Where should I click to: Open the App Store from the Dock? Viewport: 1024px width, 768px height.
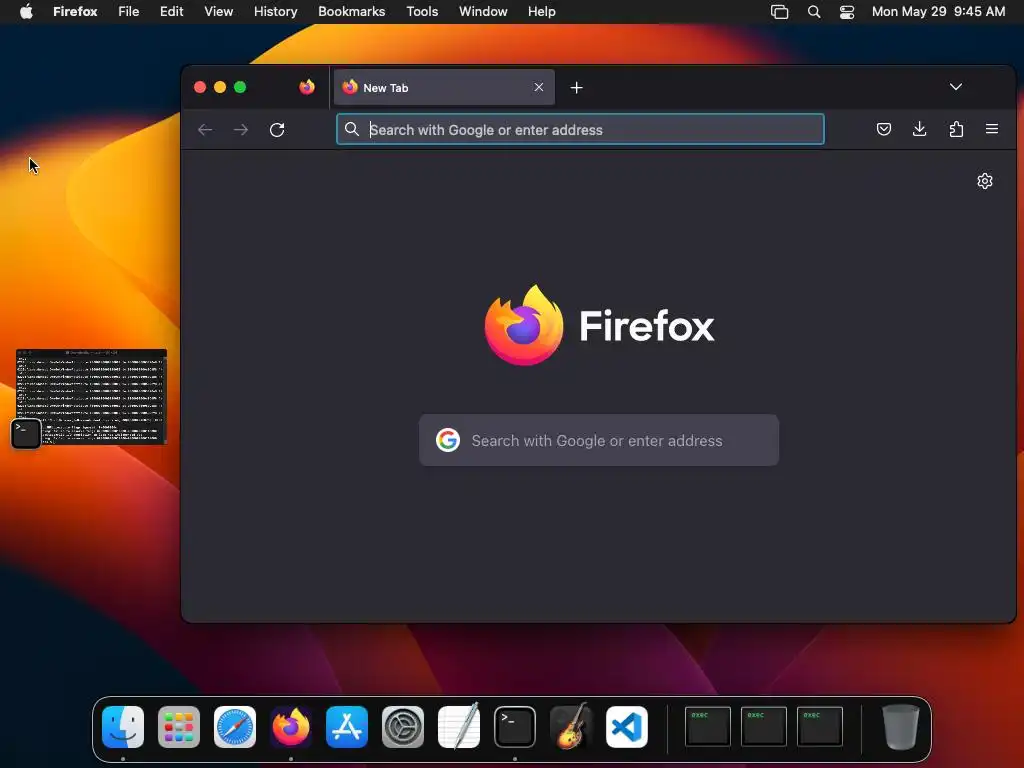[x=347, y=727]
